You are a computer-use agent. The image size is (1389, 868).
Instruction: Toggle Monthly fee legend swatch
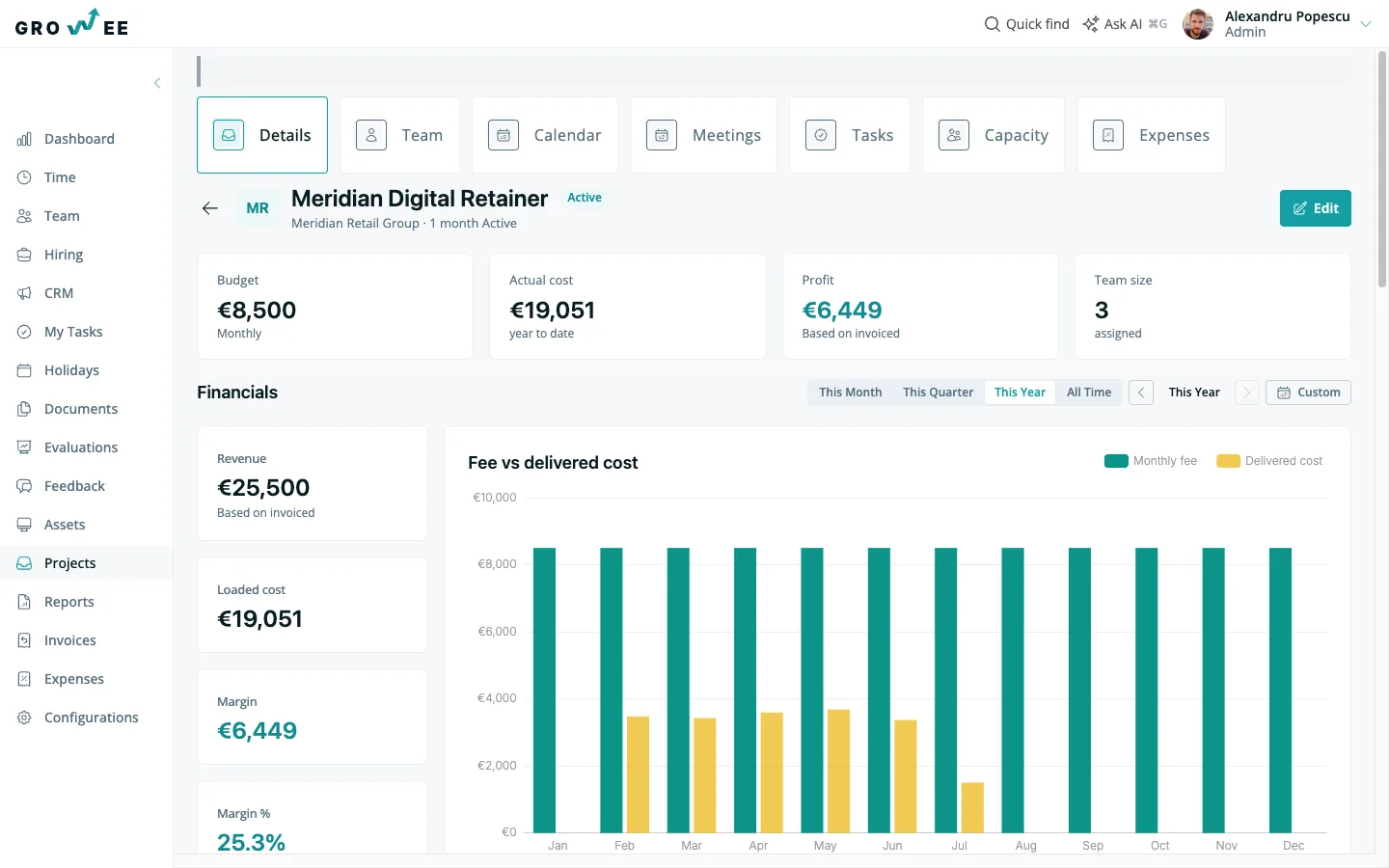coord(1116,461)
